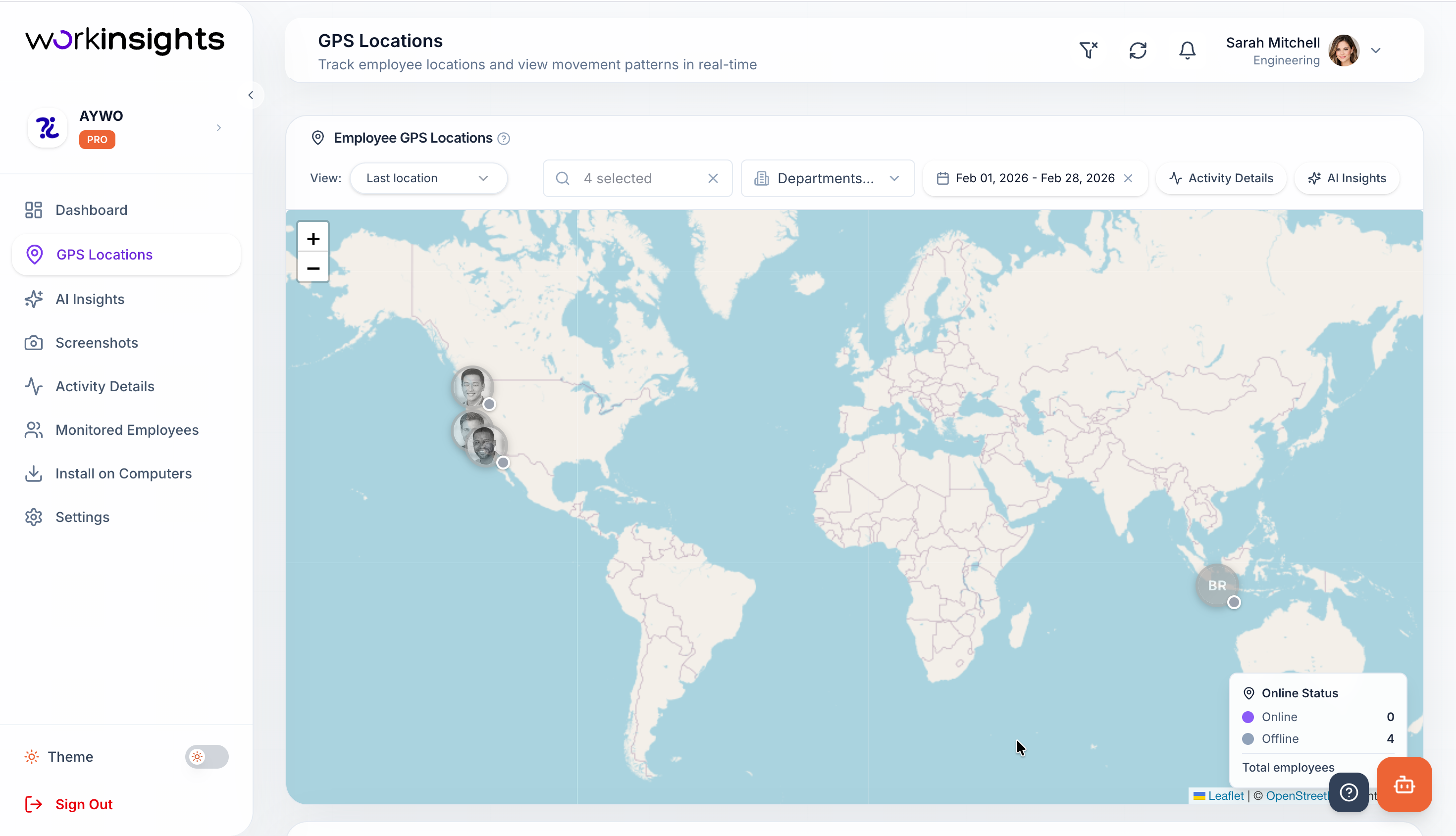Image resolution: width=1456 pixels, height=836 pixels.
Task: Open the Dashboard menu item
Action: pyautogui.click(x=126, y=210)
